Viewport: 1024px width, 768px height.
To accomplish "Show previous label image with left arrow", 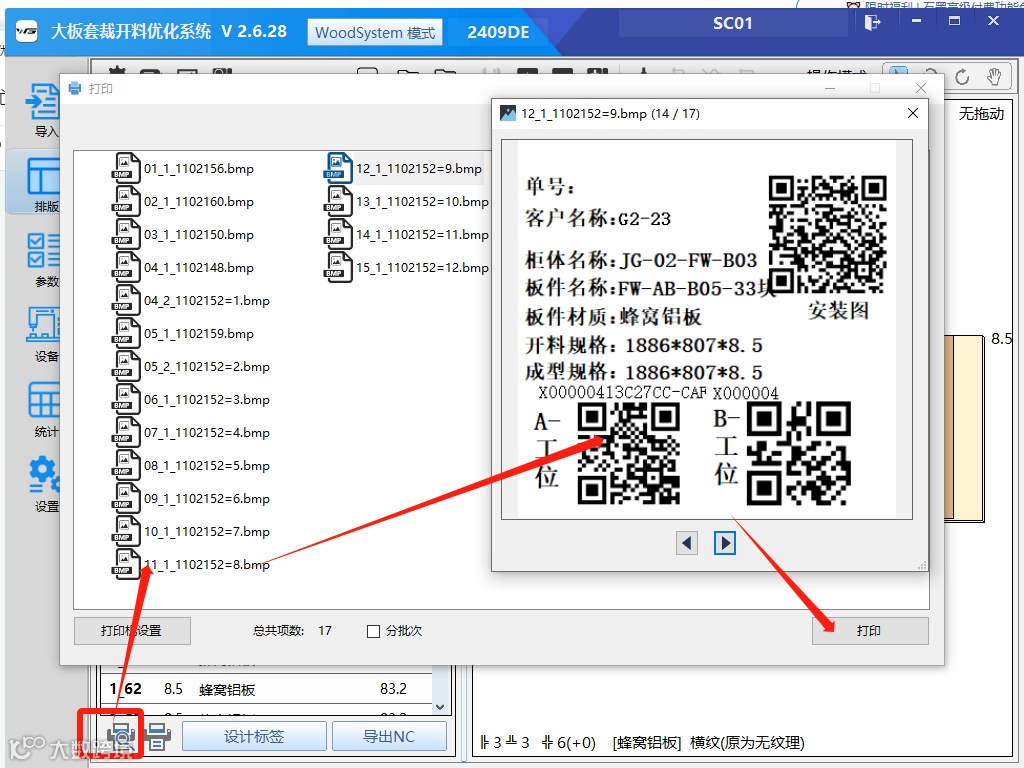I will coord(686,543).
